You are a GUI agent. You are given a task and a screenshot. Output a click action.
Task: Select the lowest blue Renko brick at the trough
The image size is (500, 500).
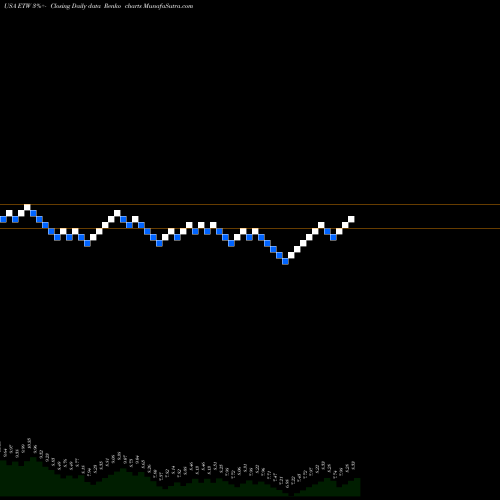285,261
